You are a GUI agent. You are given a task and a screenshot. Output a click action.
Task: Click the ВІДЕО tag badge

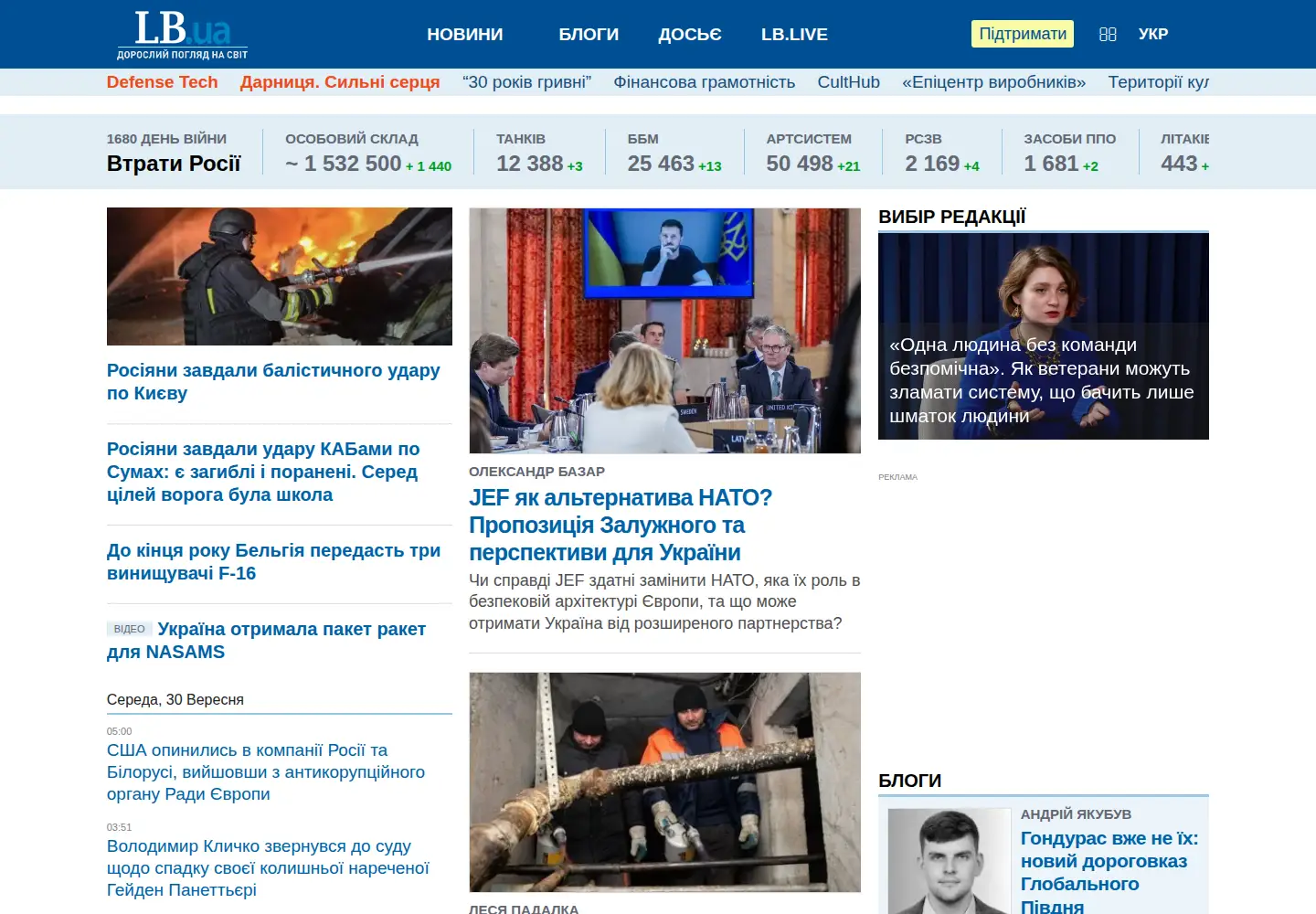click(130, 629)
